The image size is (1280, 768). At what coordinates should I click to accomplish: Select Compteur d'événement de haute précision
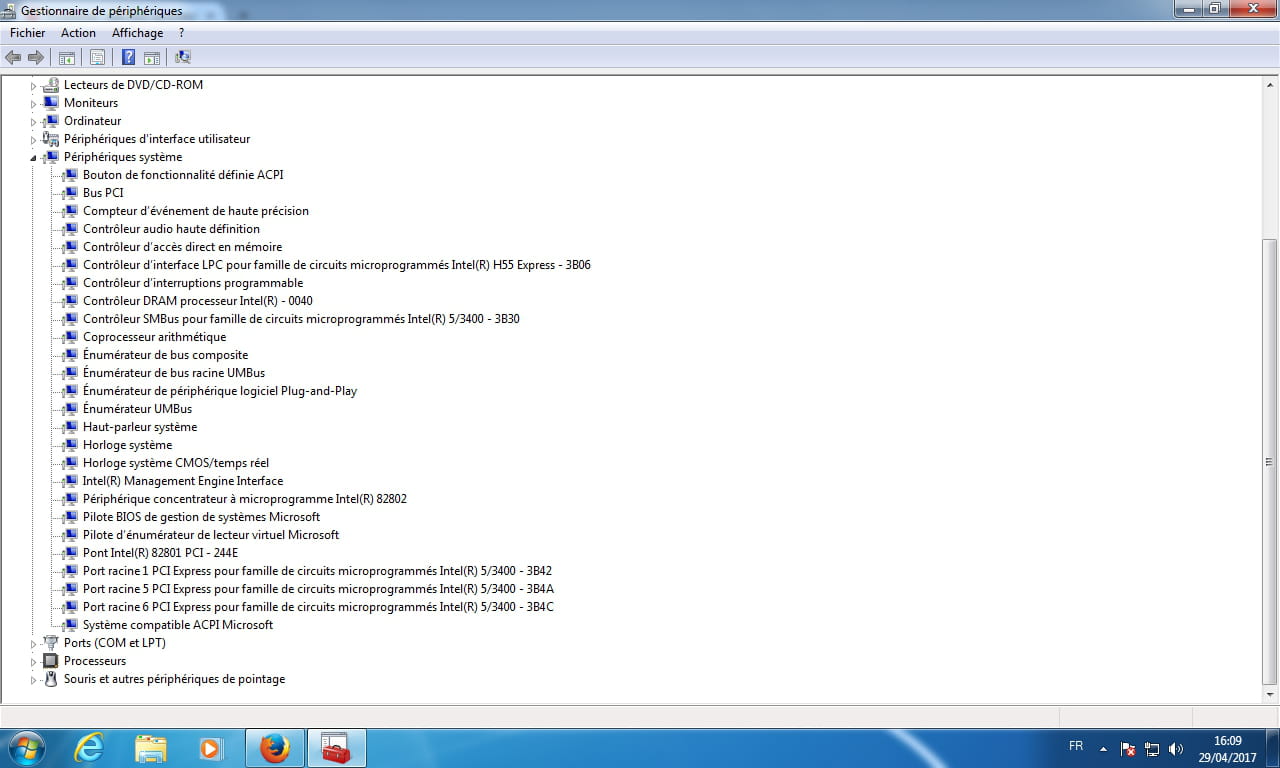tap(196, 211)
